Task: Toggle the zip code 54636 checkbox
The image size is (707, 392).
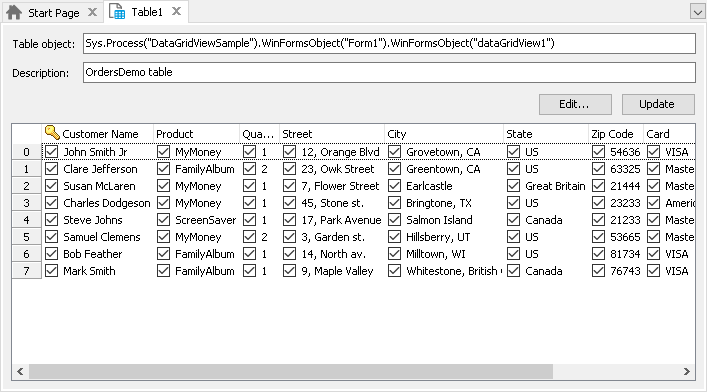Action: point(598,152)
